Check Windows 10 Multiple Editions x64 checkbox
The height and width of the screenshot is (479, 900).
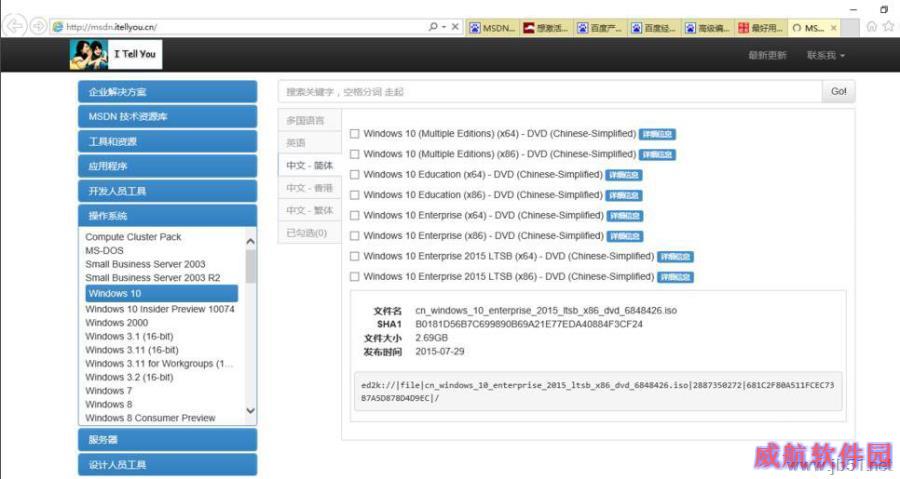pyautogui.click(x=355, y=134)
